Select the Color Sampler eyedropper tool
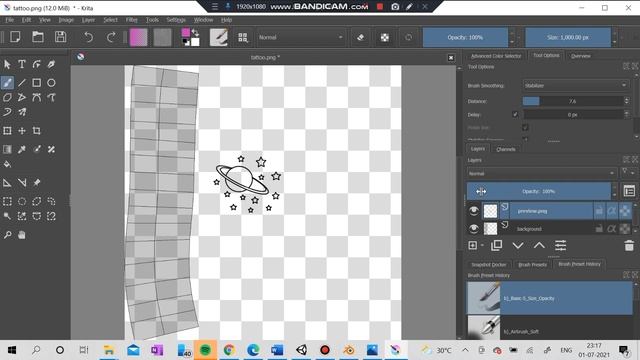The height and width of the screenshot is (360, 640). coord(22,149)
